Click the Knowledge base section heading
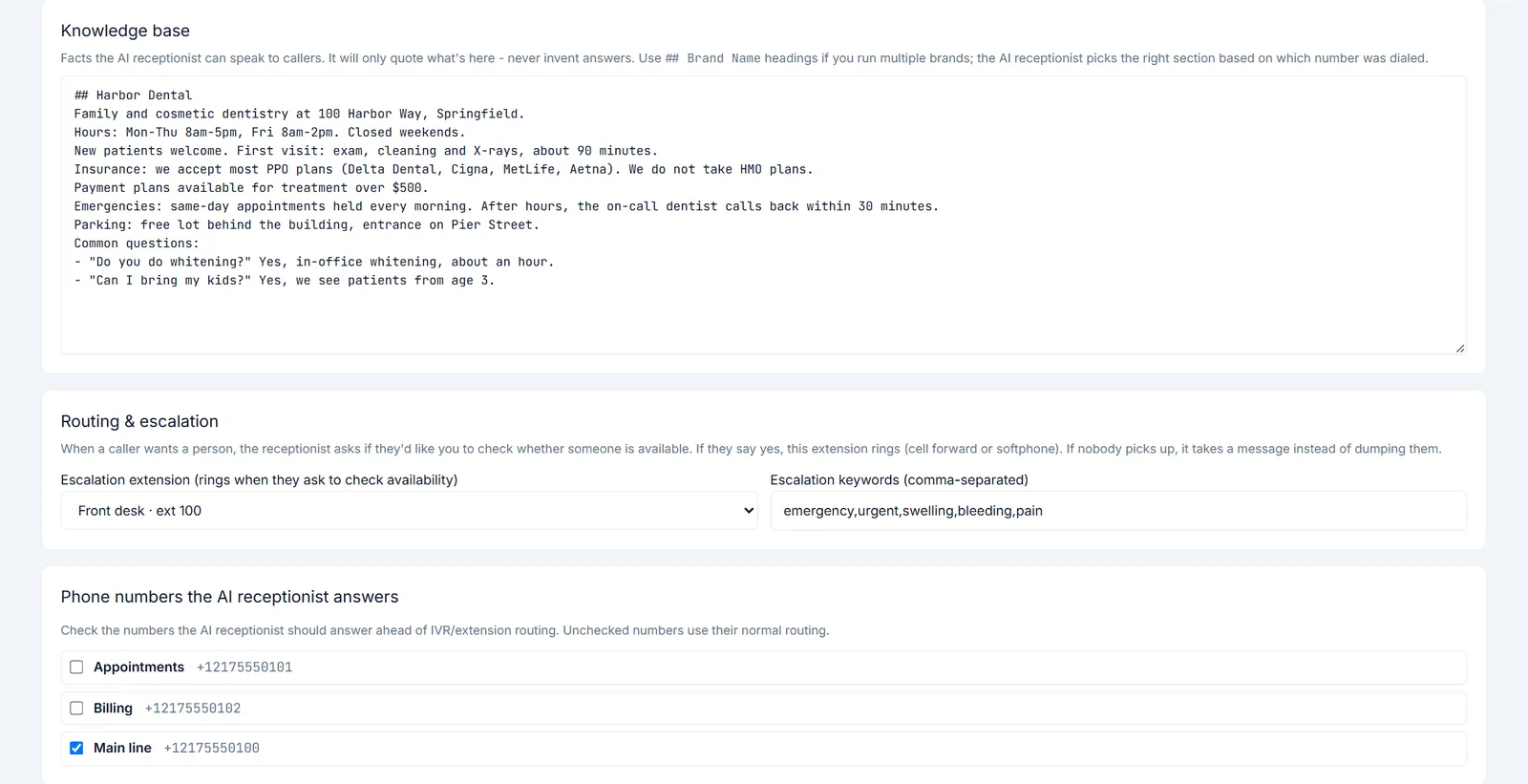This screenshot has width=1528, height=784. pos(125,32)
